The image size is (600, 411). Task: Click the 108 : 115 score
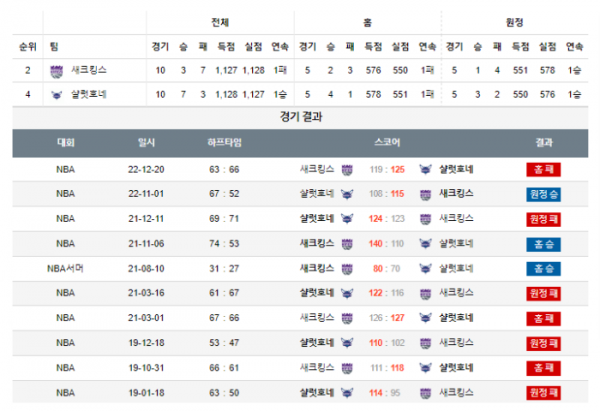(x=387, y=194)
